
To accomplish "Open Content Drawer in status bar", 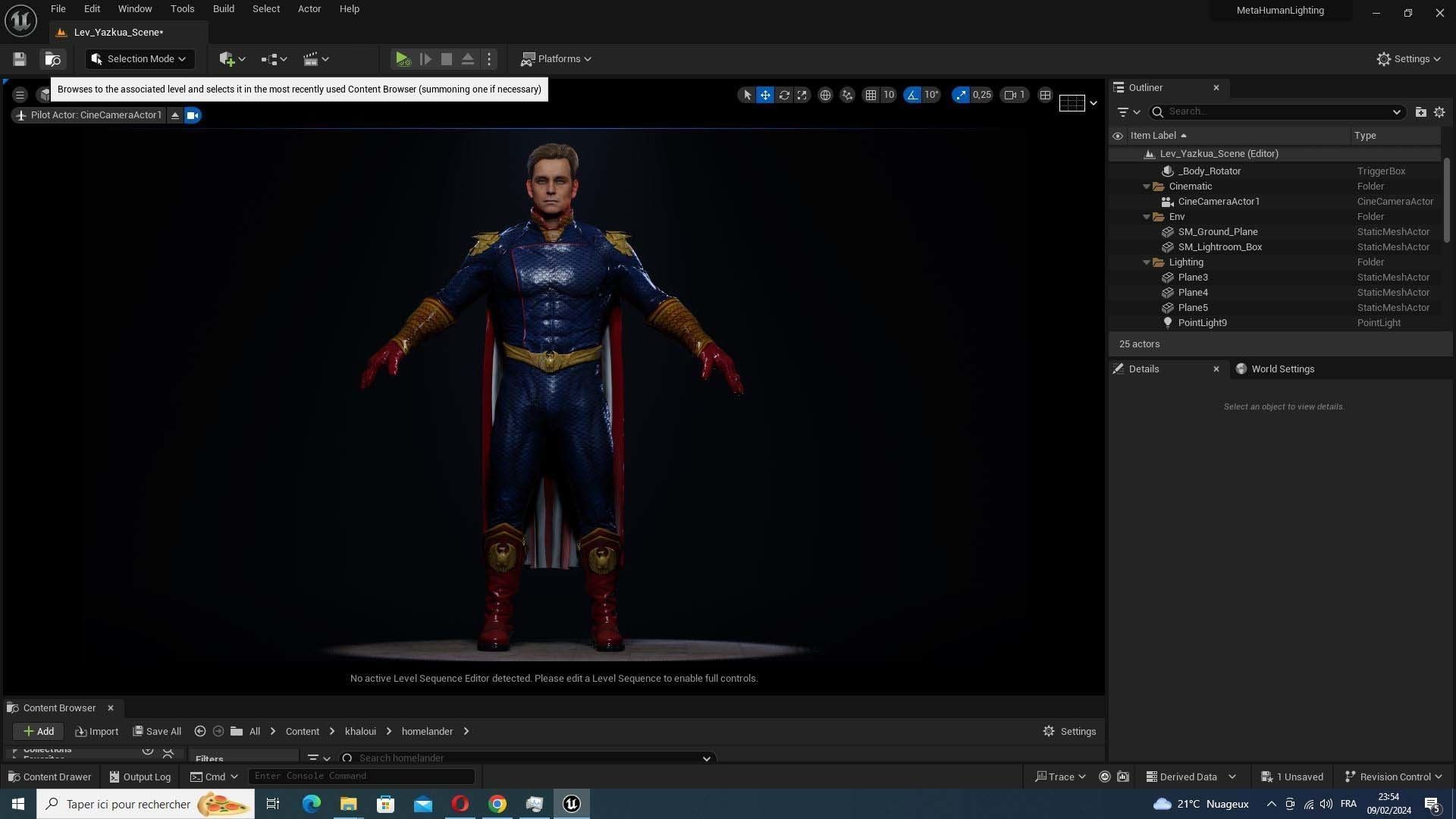I will [49, 777].
